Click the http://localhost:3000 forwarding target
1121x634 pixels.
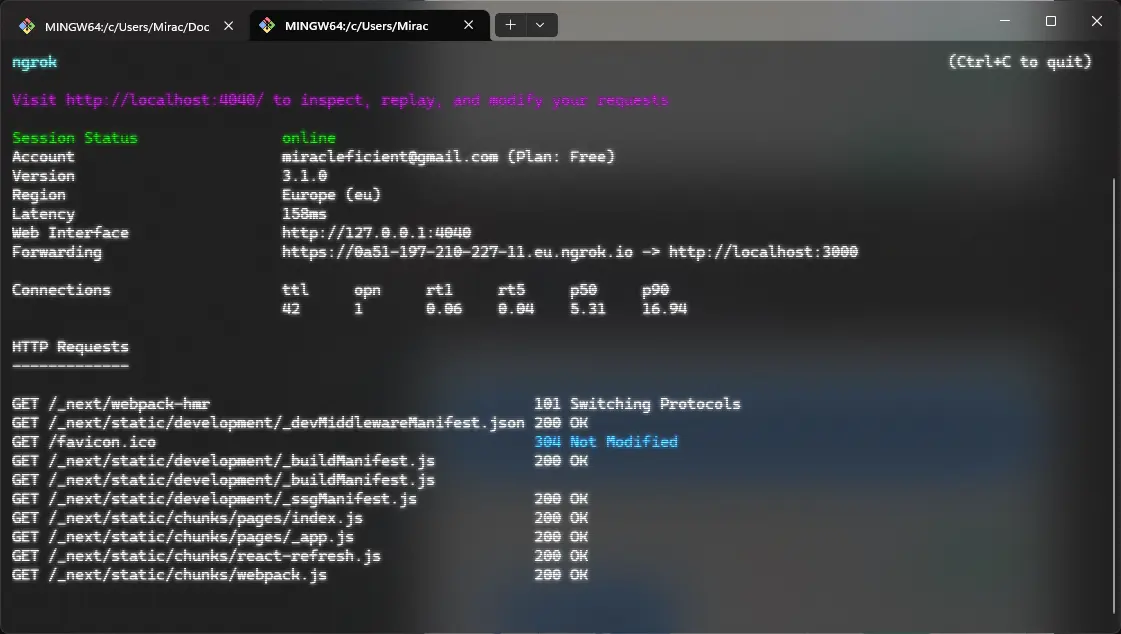coord(763,252)
